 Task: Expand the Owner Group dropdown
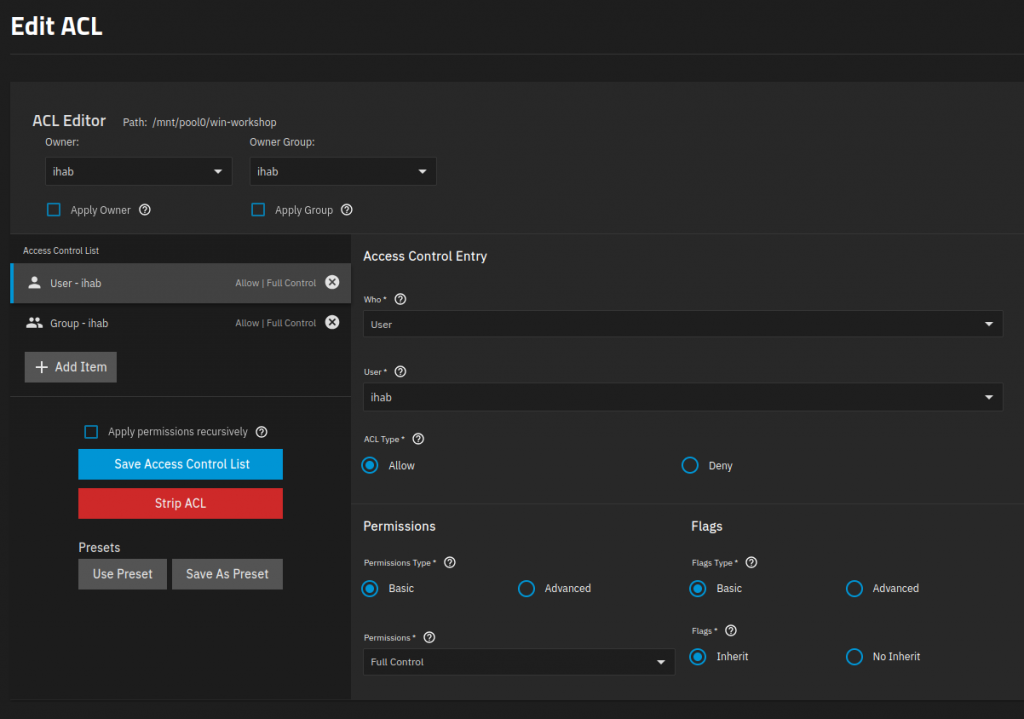[x=342, y=172]
